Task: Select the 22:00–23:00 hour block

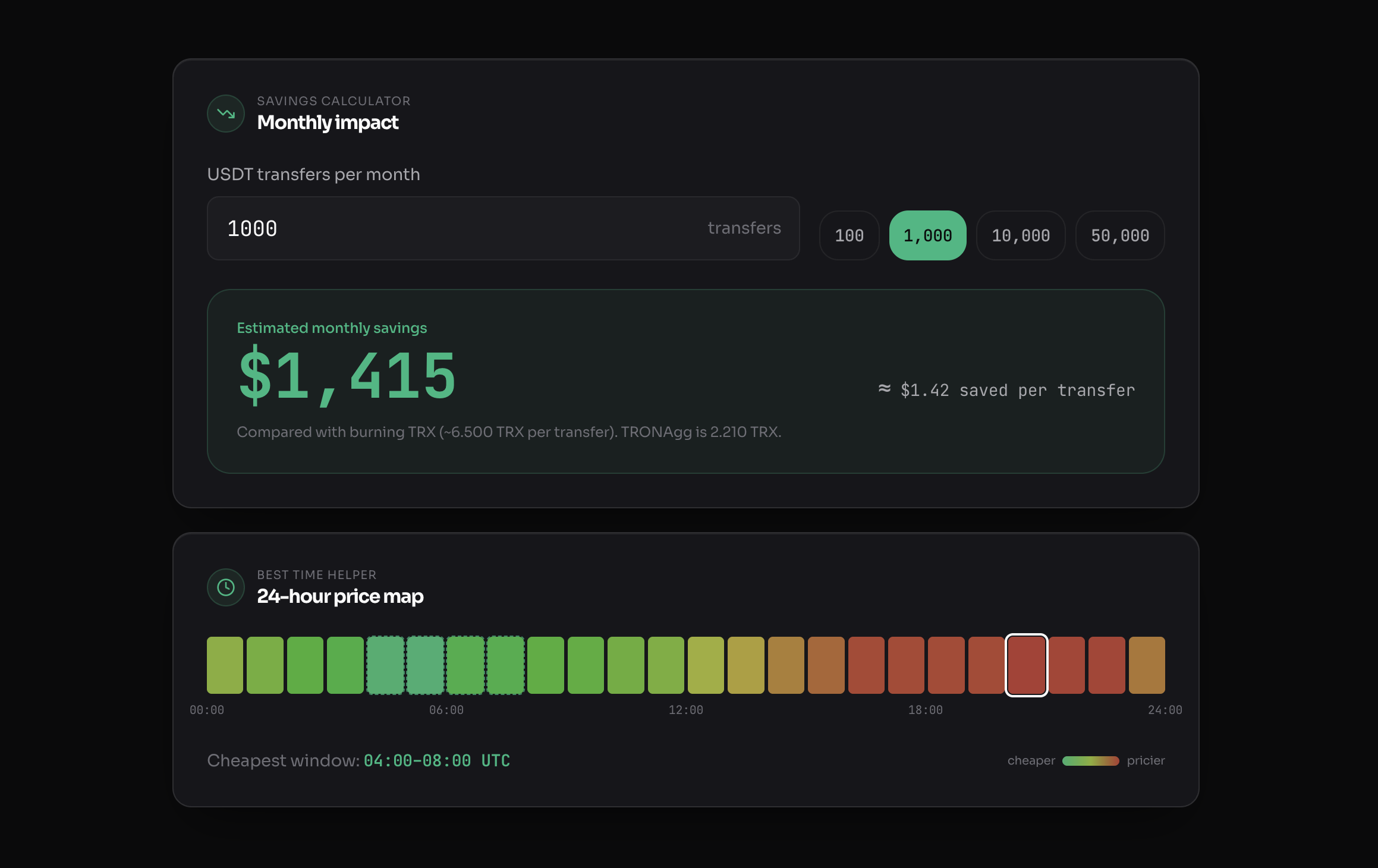Action: tap(1107, 665)
